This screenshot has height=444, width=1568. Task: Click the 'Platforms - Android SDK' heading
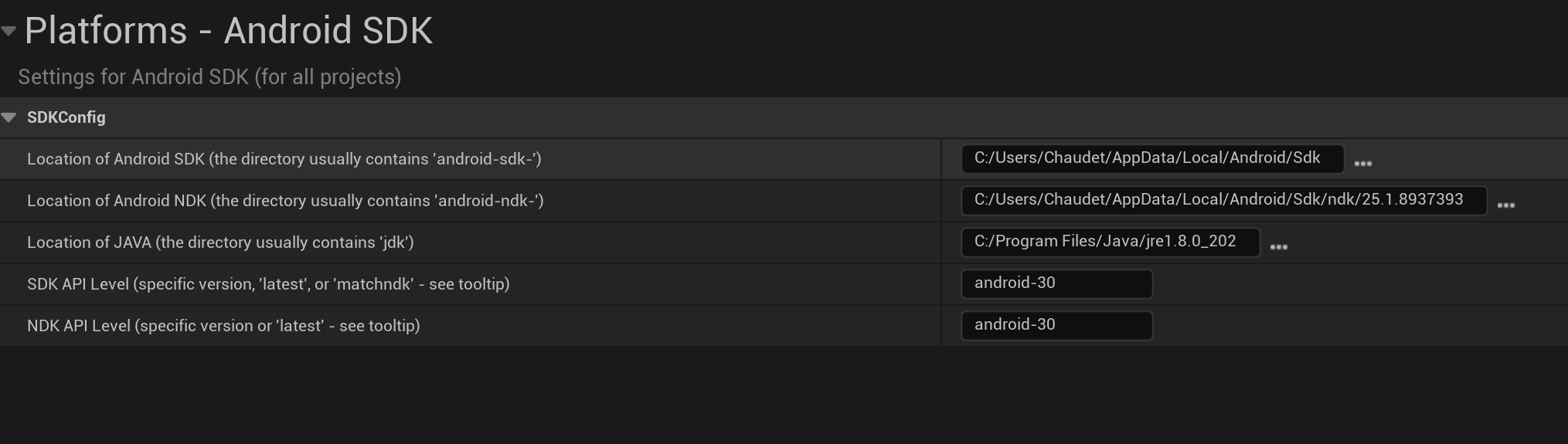pos(228,31)
